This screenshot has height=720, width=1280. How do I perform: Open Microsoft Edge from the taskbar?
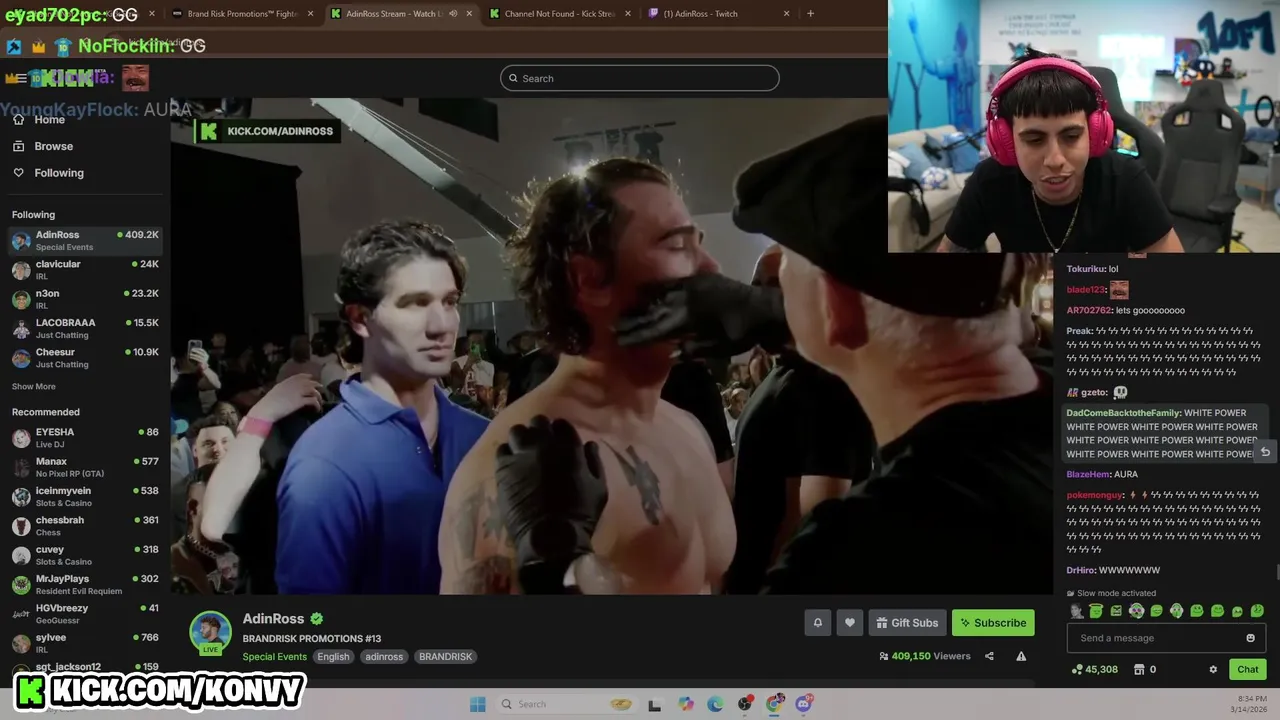[x=715, y=704]
